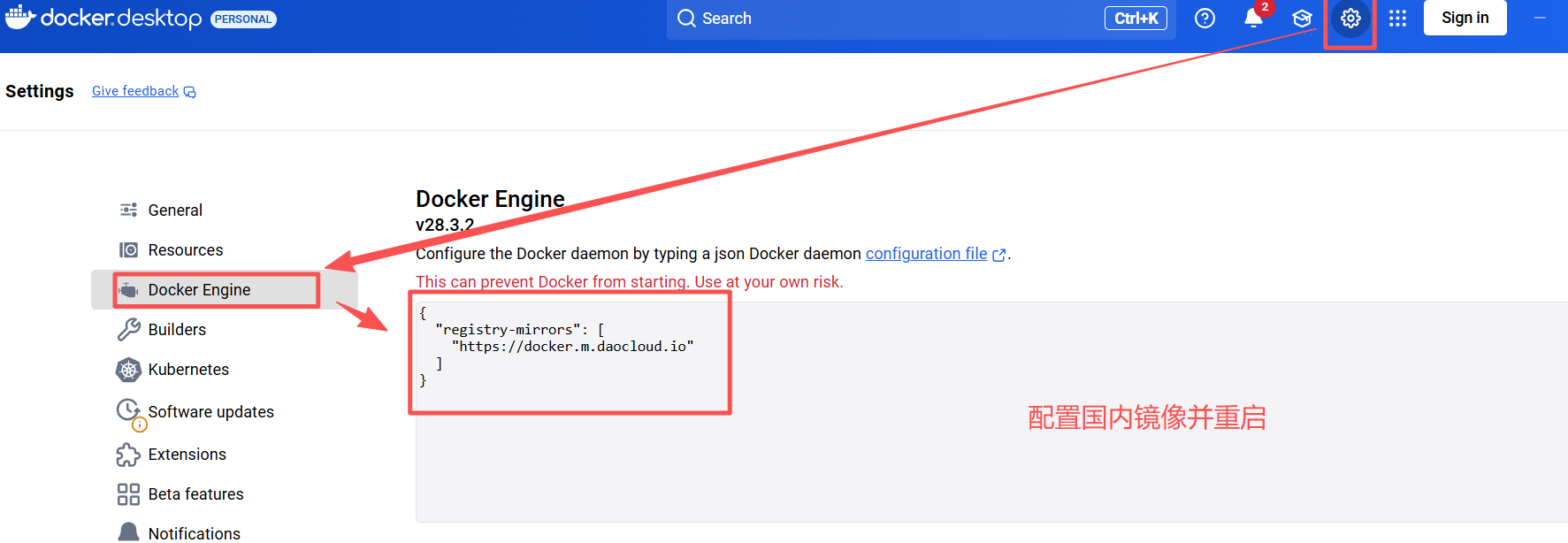The height and width of the screenshot is (543, 1568).
Task: Open the configuration file link
Action: click(926, 254)
